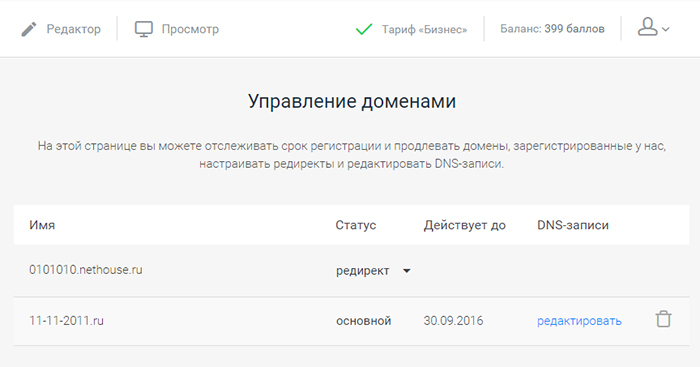Open the редирект status dropdown arrow

pos(407,271)
